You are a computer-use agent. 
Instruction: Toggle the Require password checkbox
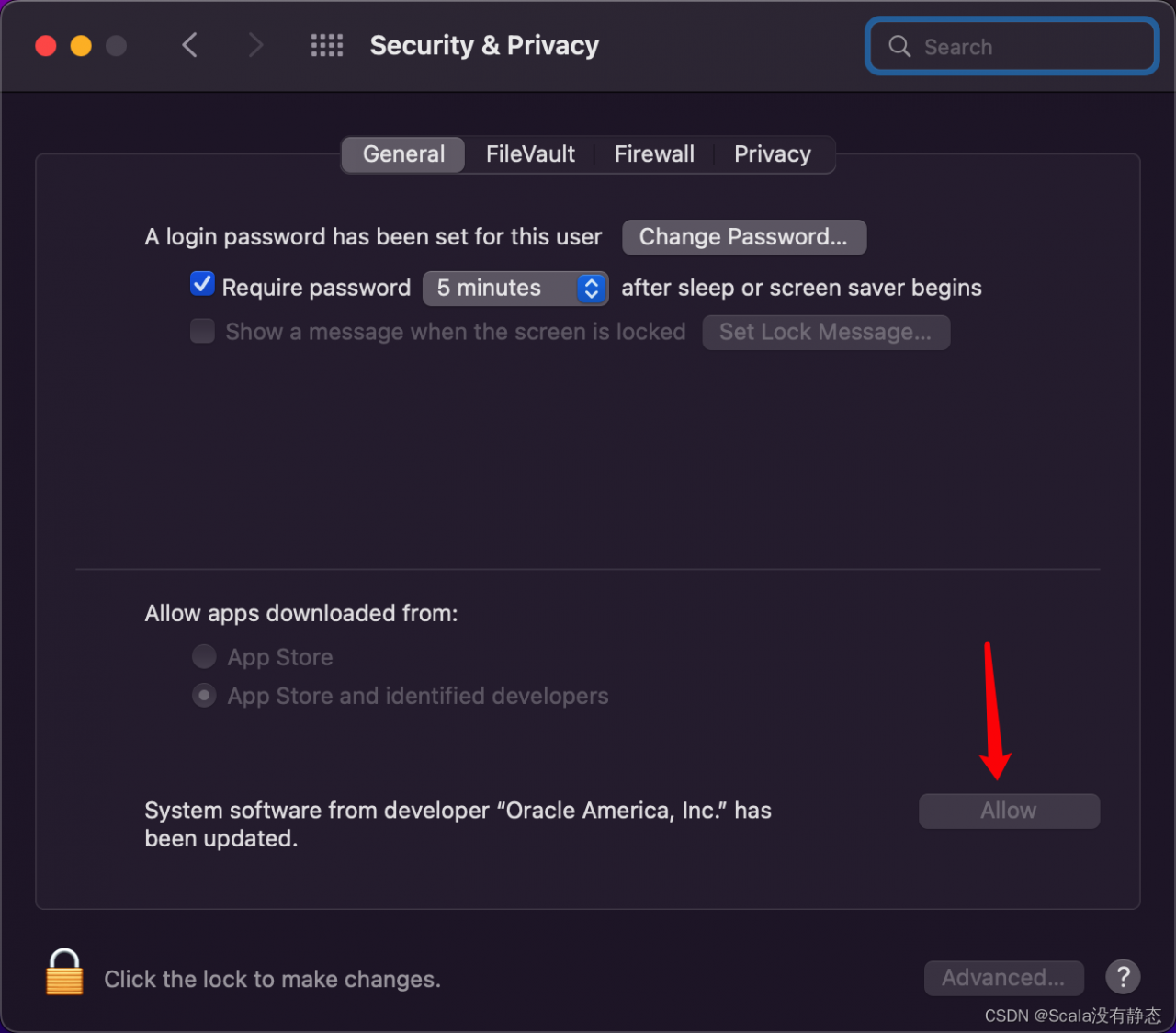pyautogui.click(x=202, y=284)
